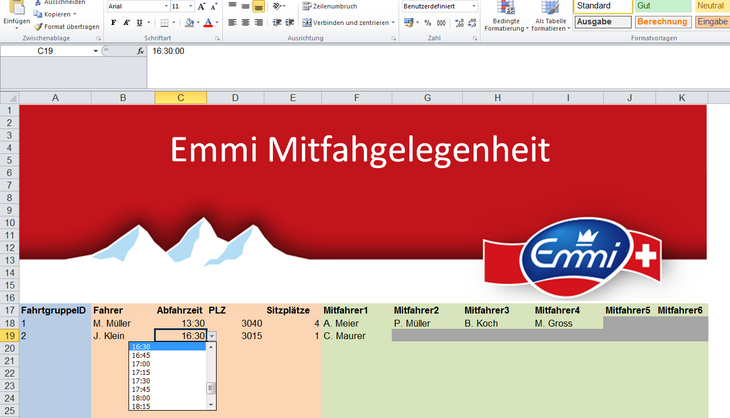
Task: Open borders dropdown arrow
Action: (x=174, y=22)
